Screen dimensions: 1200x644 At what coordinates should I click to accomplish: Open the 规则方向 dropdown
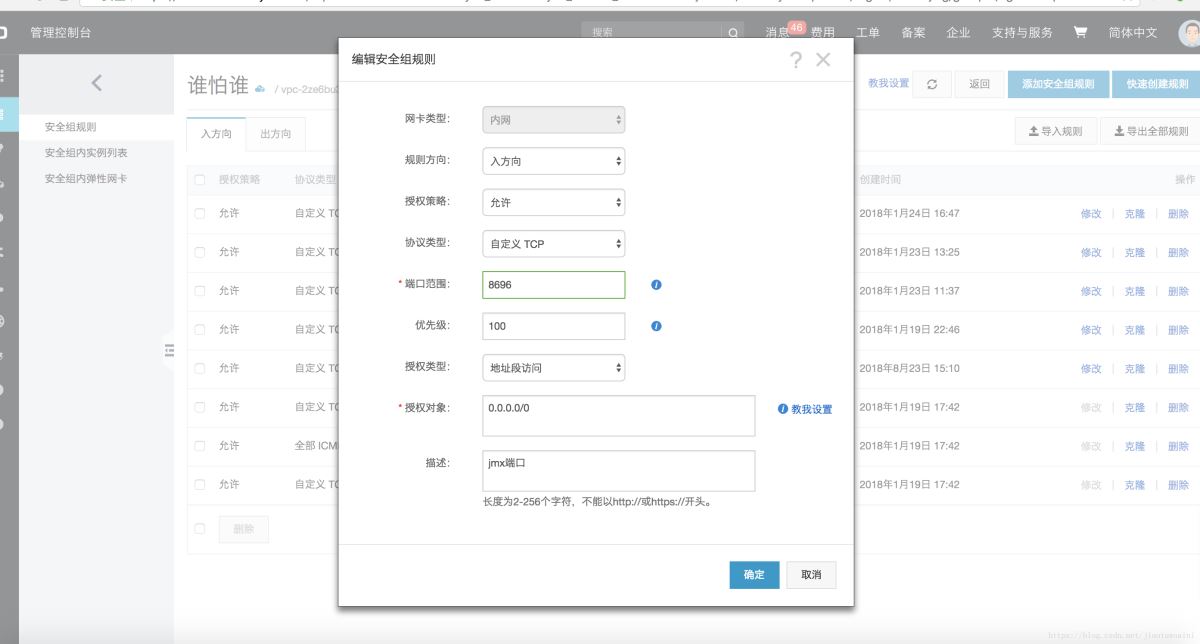click(x=553, y=161)
